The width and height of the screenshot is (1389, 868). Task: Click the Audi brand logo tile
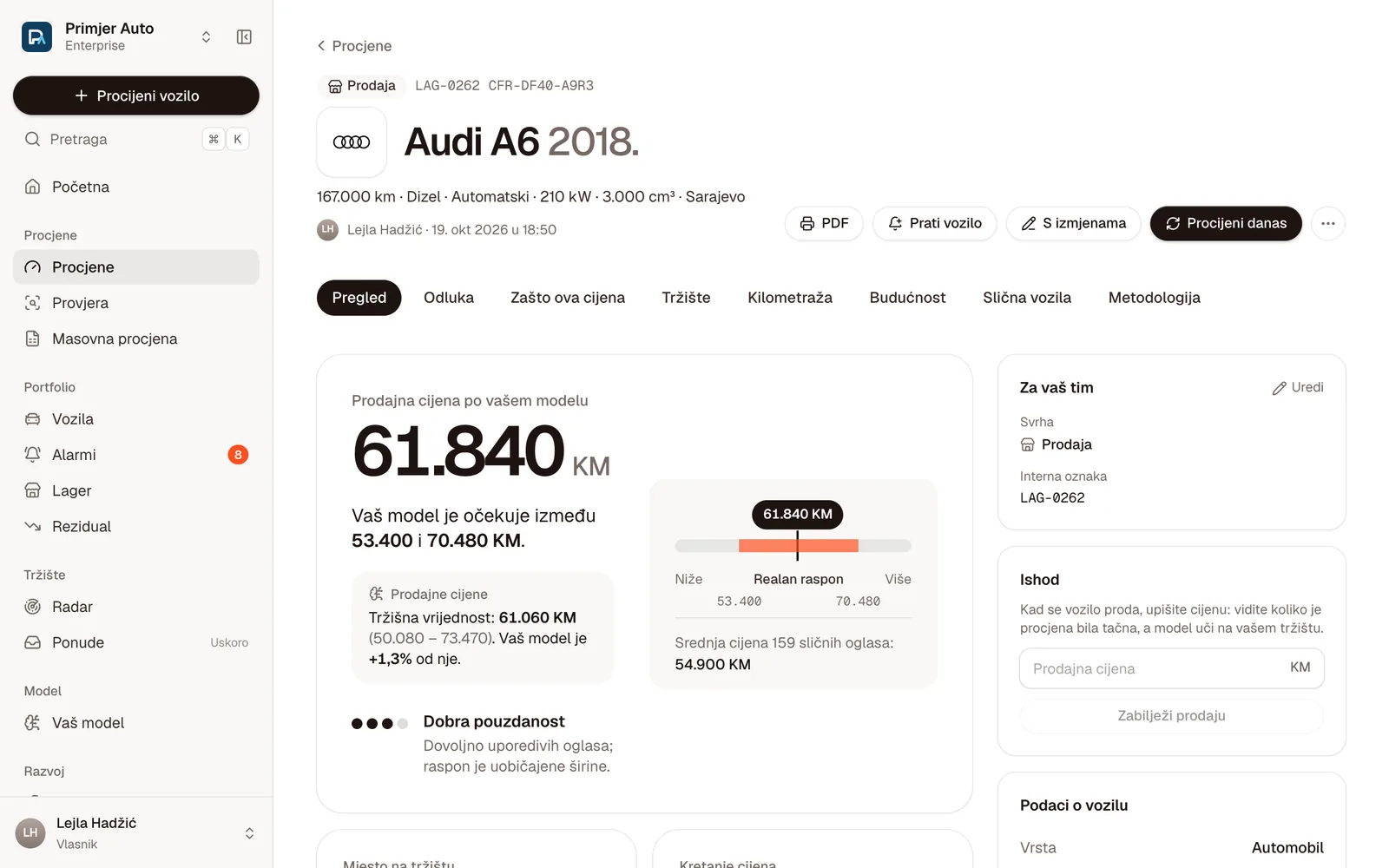(352, 142)
